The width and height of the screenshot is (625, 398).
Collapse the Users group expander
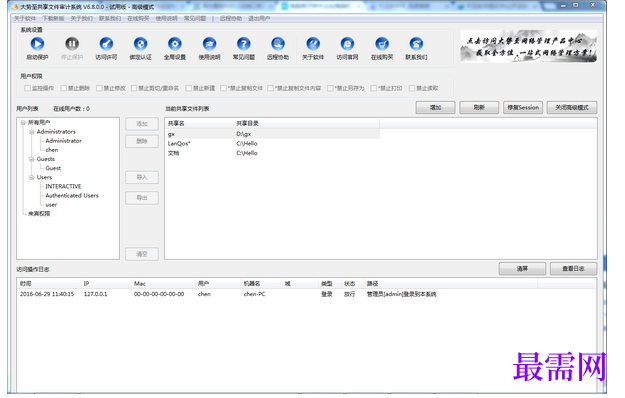point(31,177)
